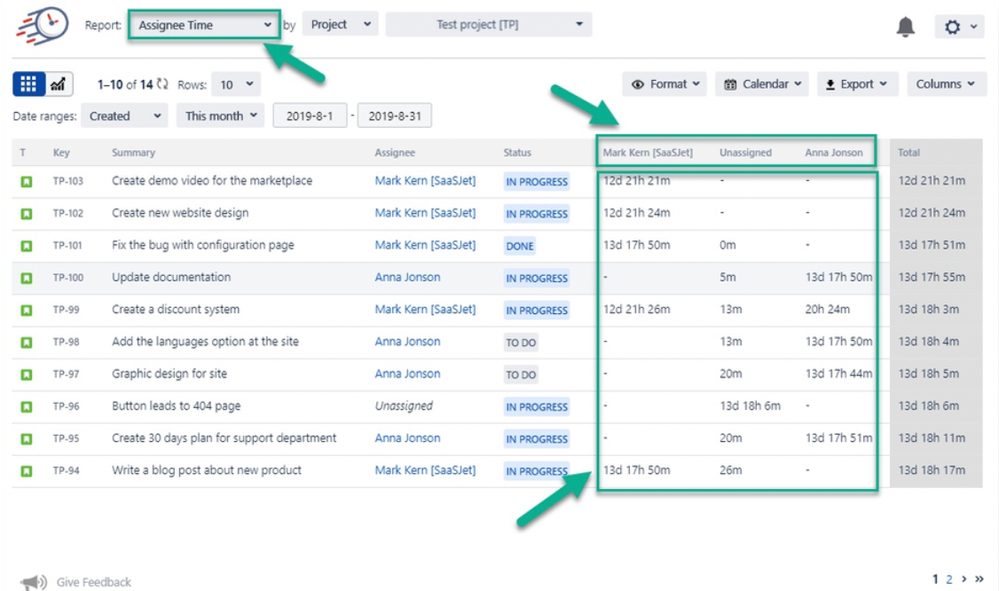Open Update documentation summary
The width and height of the screenshot is (999, 591).
(x=171, y=277)
